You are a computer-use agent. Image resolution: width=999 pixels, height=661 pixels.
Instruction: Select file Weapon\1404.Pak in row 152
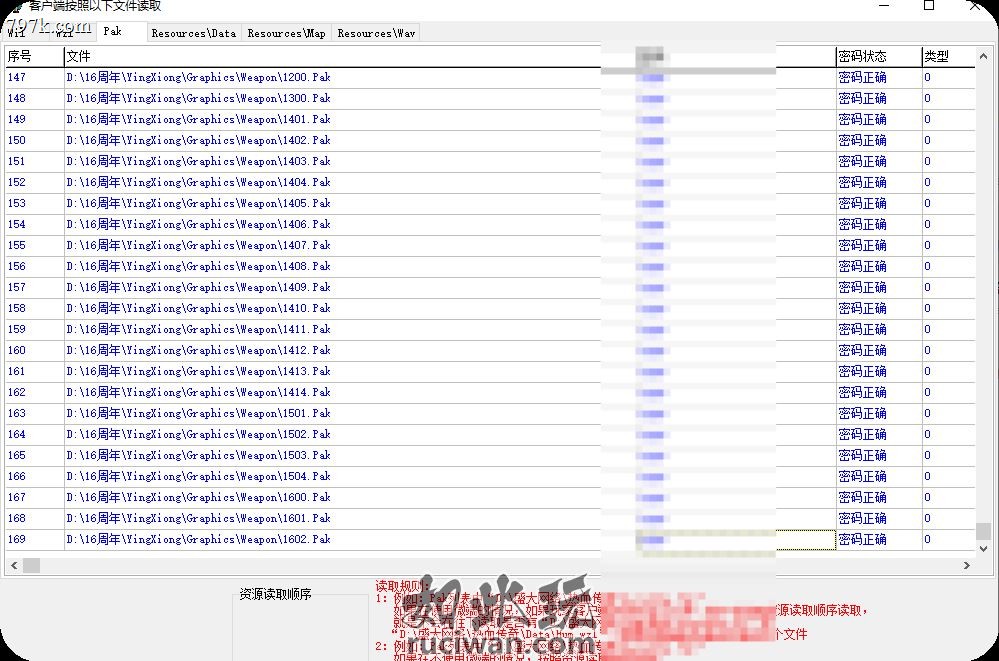198,182
